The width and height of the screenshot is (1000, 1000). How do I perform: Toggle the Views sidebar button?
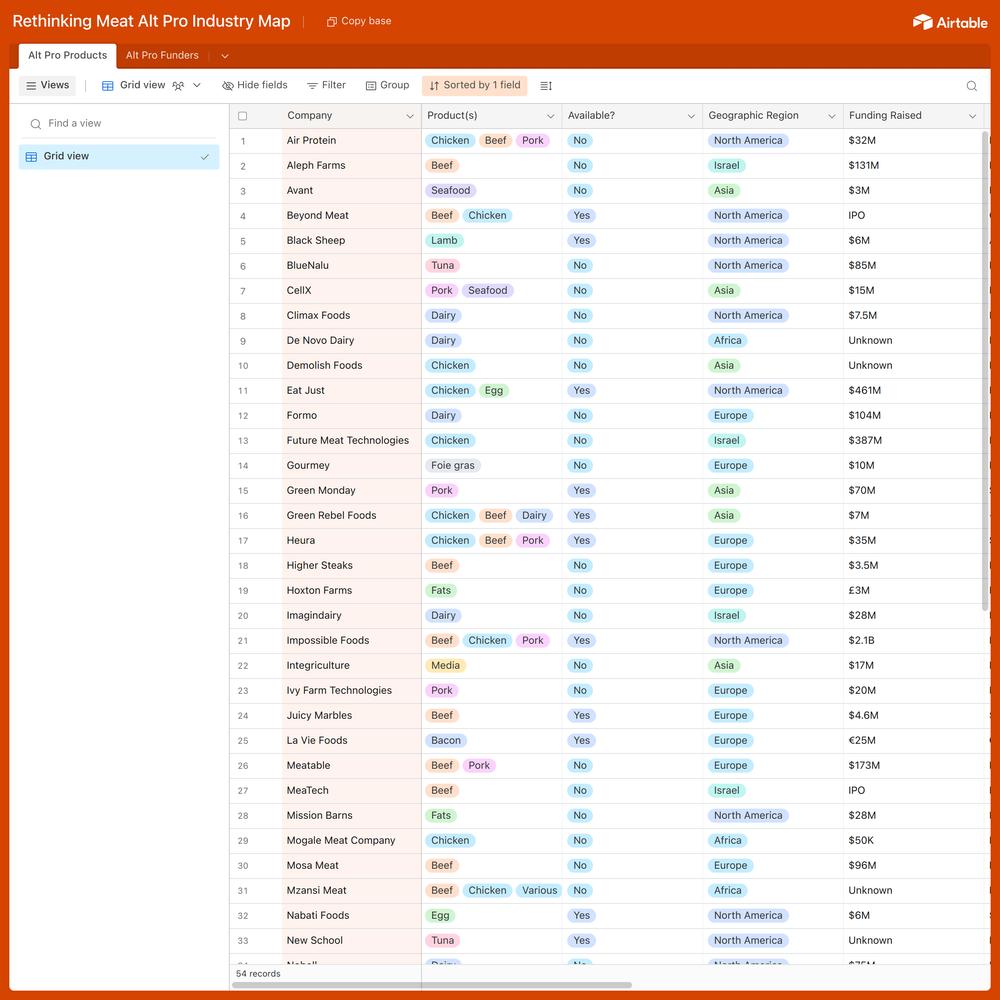(47, 85)
